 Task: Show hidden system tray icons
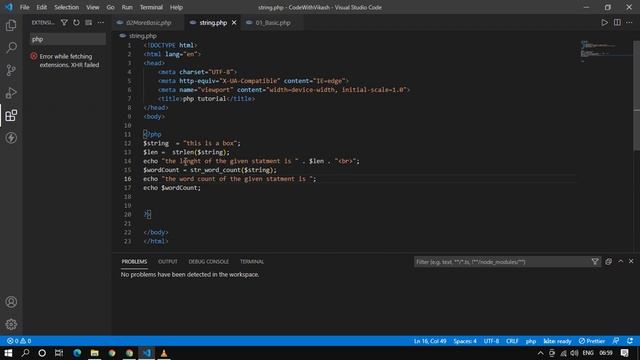540,353
